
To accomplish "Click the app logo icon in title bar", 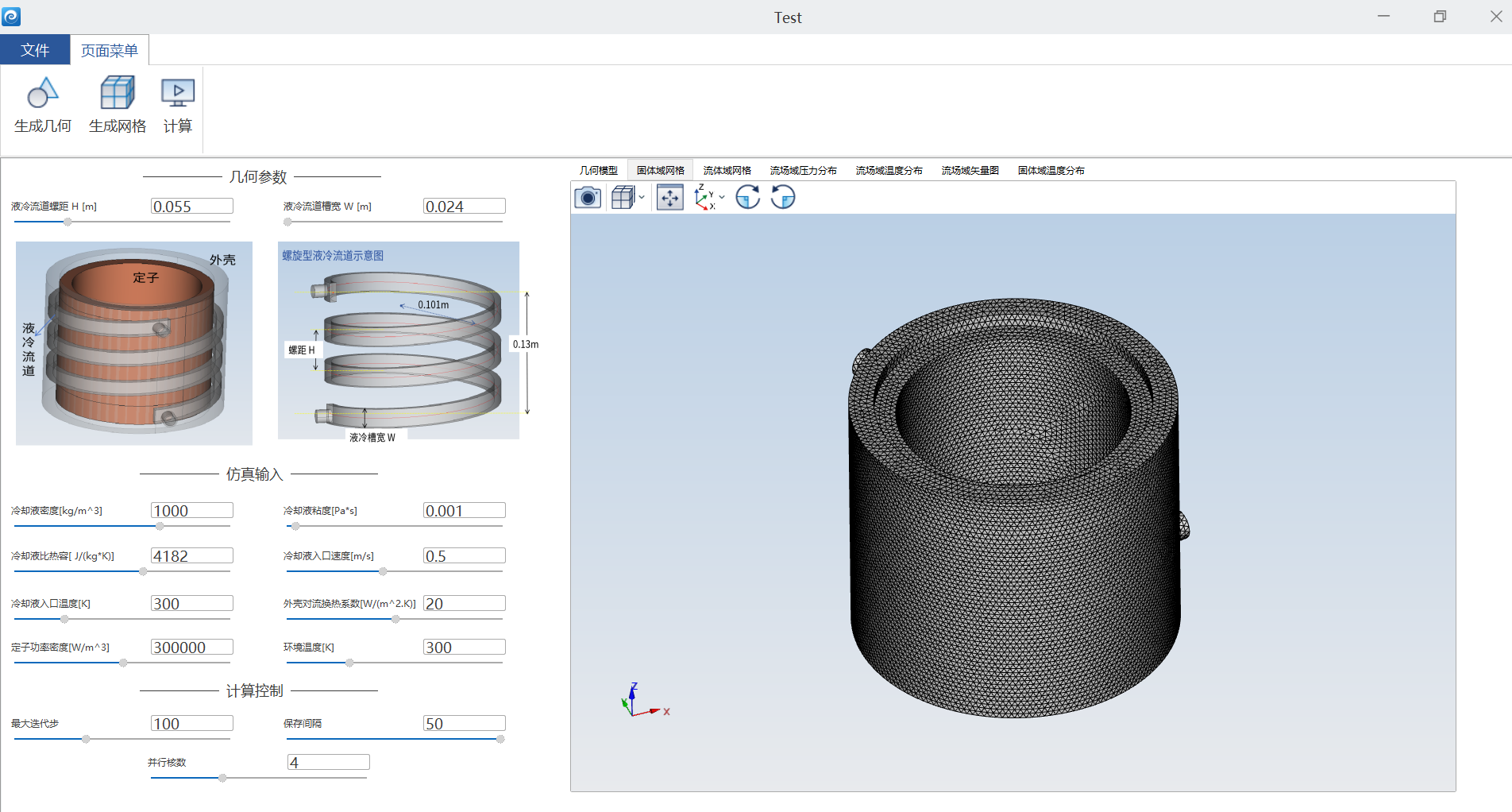I will [11, 16].
